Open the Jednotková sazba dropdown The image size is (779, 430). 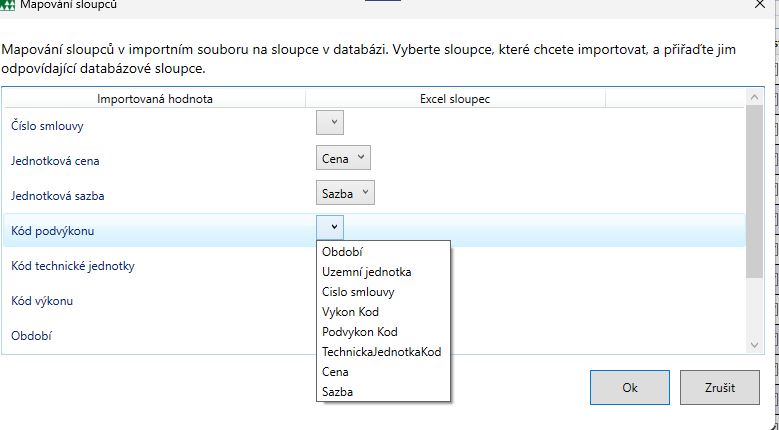[347, 192]
